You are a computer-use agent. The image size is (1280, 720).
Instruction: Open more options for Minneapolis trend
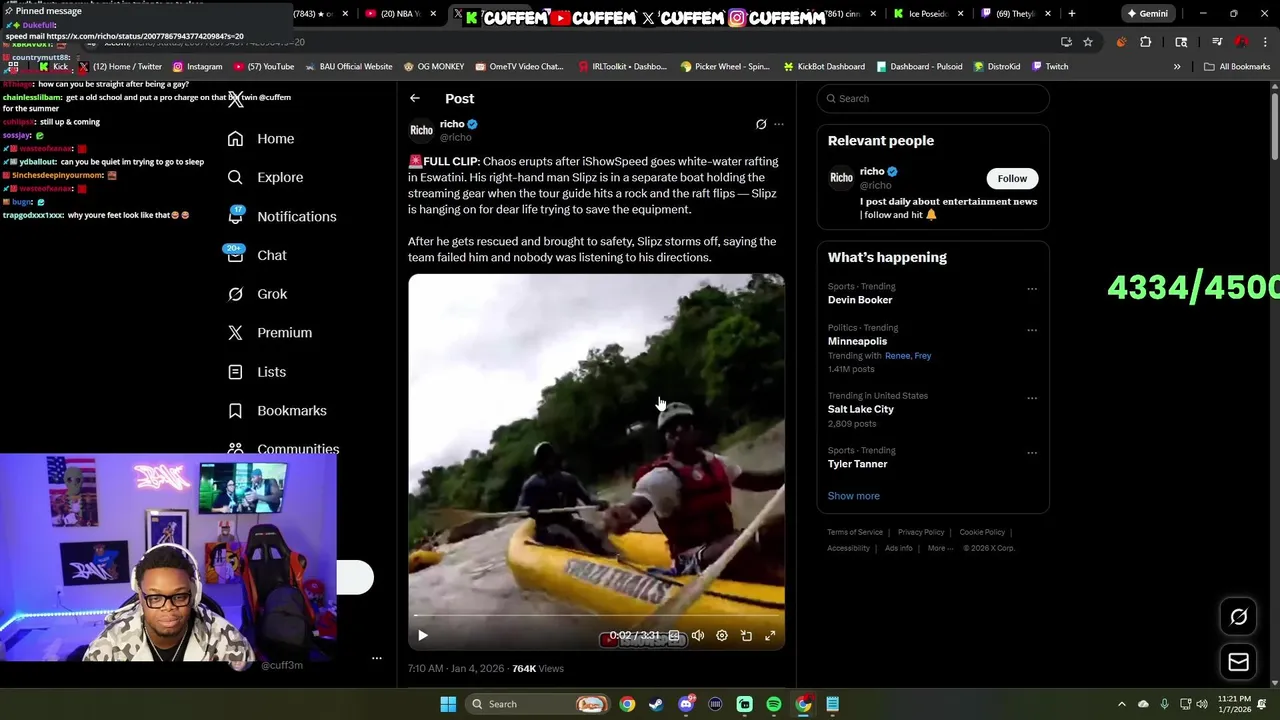click(1032, 330)
